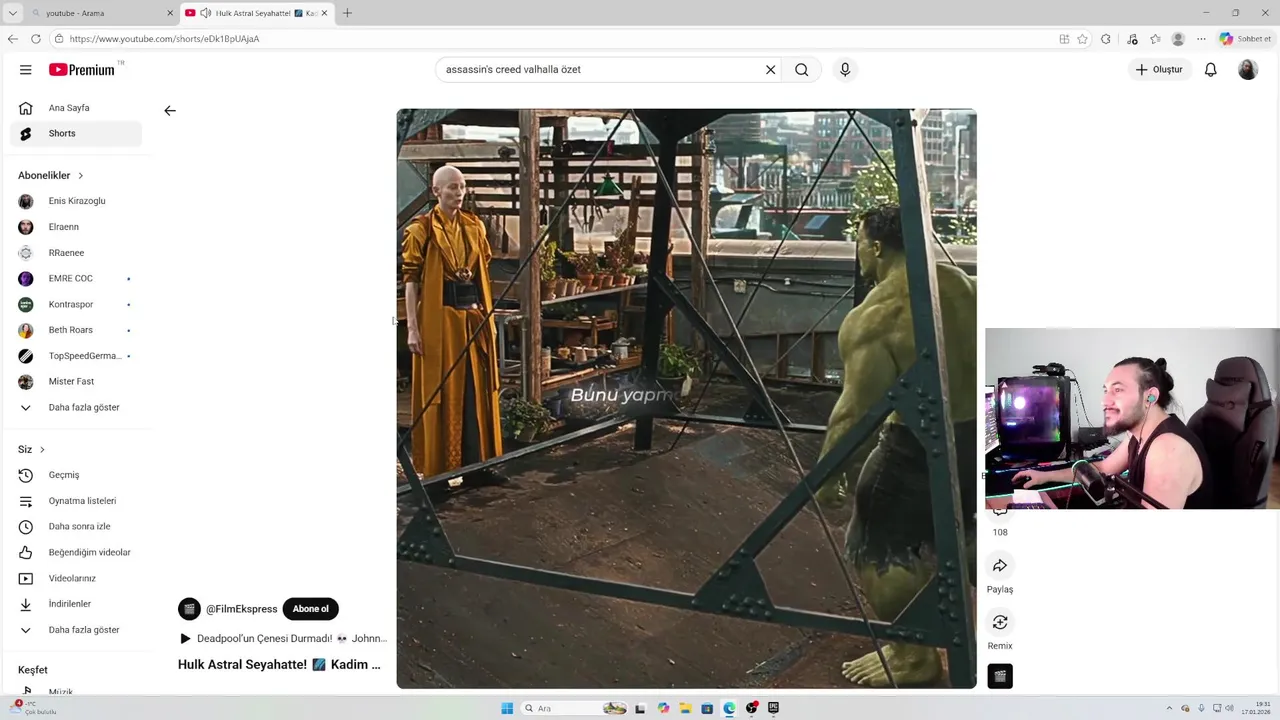The image size is (1280, 720).
Task: Pause the Short by clicking video
Action: (686, 398)
